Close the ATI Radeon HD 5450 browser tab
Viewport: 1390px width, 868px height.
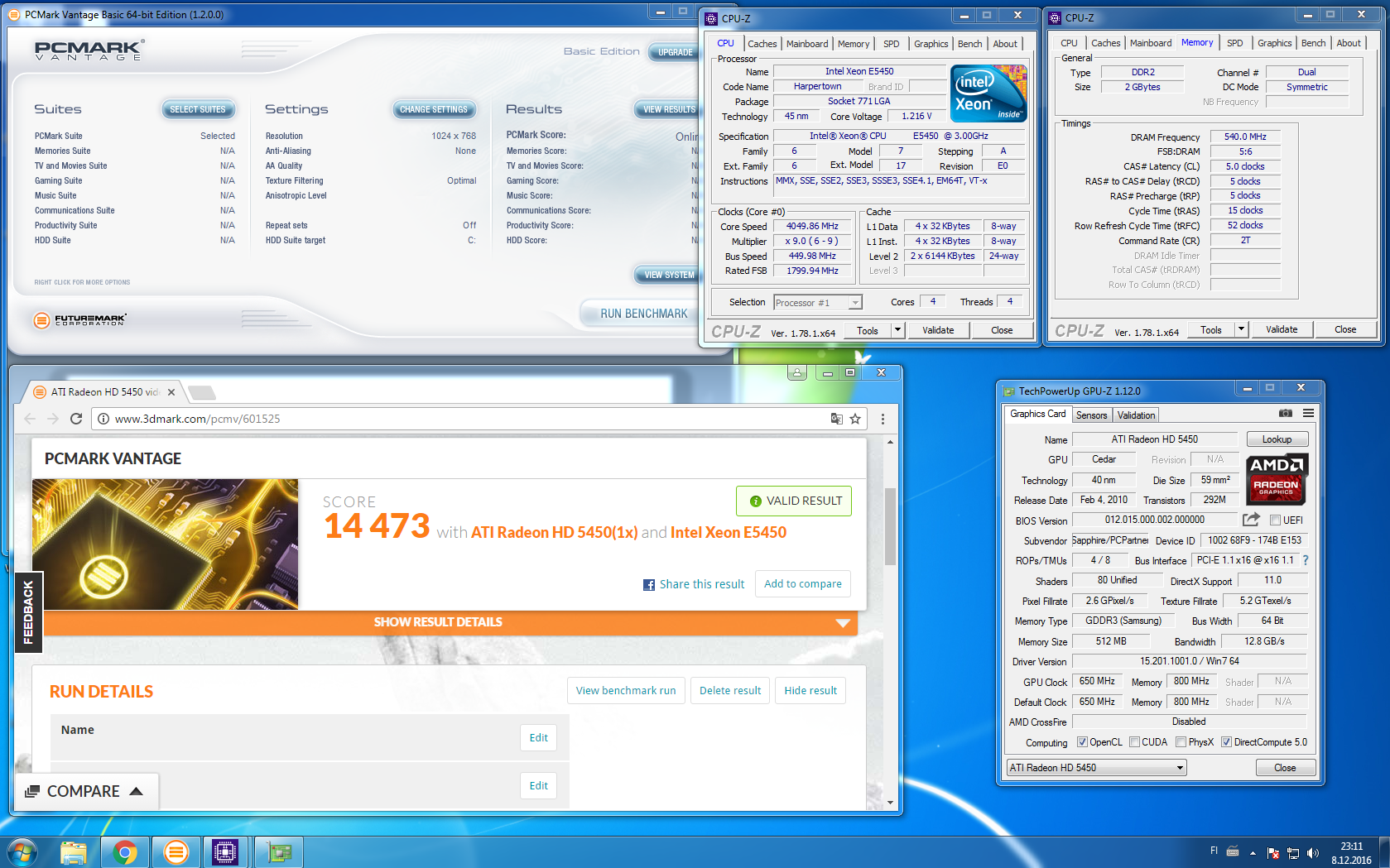pyautogui.click(x=171, y=392)
